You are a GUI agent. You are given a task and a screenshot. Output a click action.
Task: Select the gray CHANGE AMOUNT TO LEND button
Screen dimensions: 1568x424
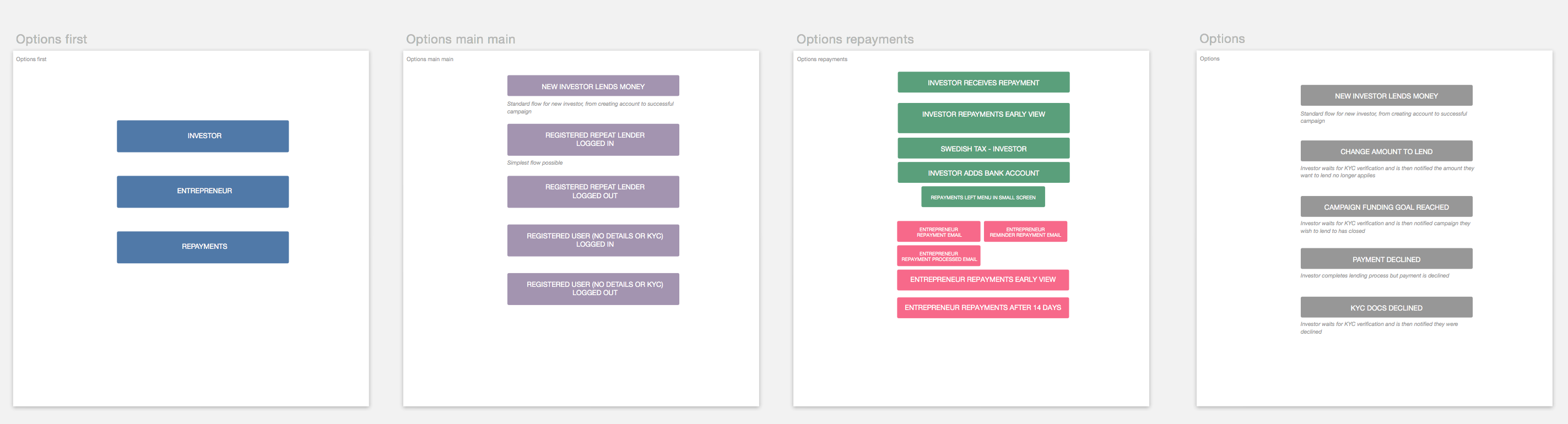(x=1386, y=151)
